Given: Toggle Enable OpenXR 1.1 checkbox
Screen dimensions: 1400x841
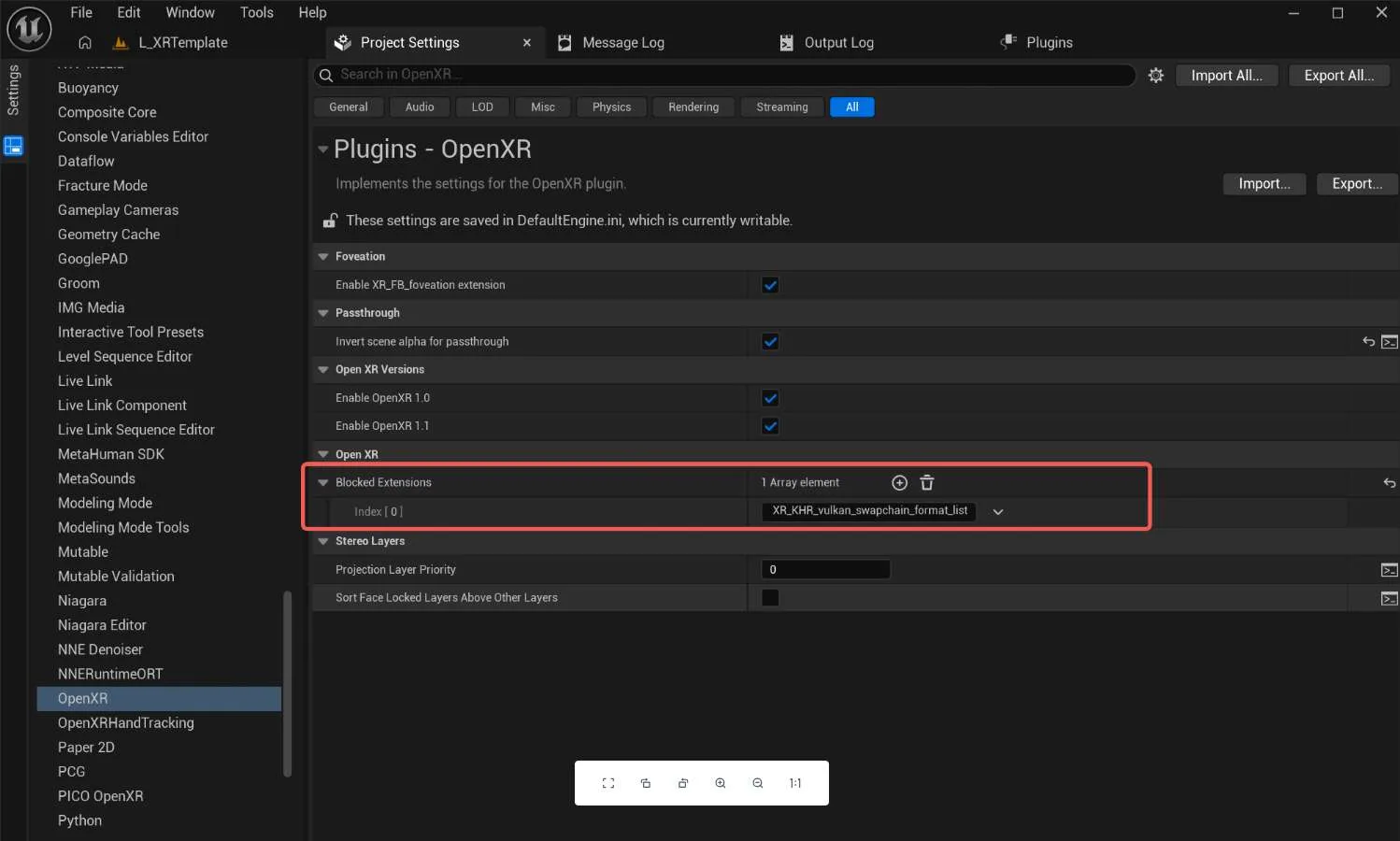Looking at the screenshot, I should click(x=770, y=426).
